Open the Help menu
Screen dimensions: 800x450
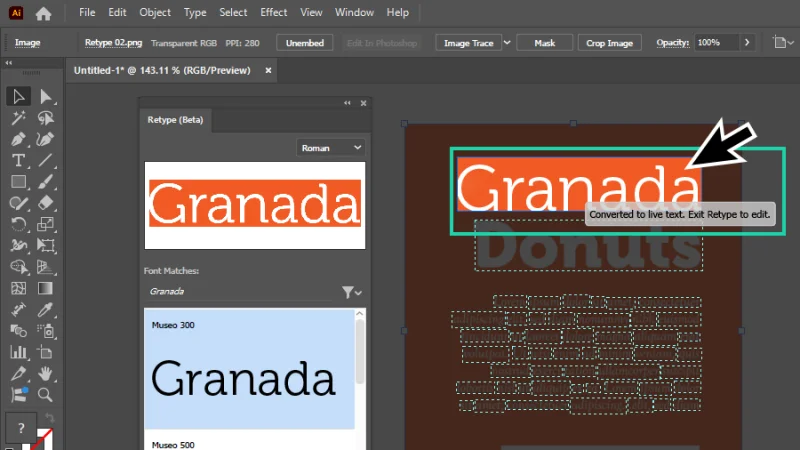(x=397, y=12)
